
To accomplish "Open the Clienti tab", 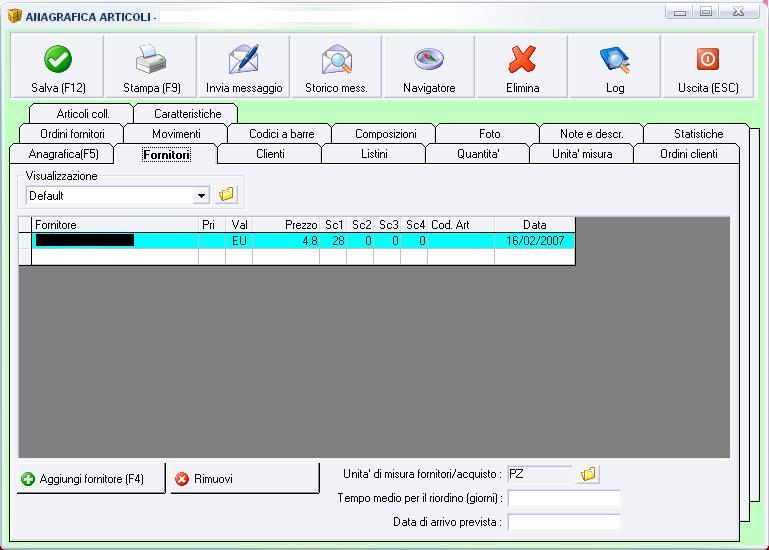I will (x=270, y=154).
